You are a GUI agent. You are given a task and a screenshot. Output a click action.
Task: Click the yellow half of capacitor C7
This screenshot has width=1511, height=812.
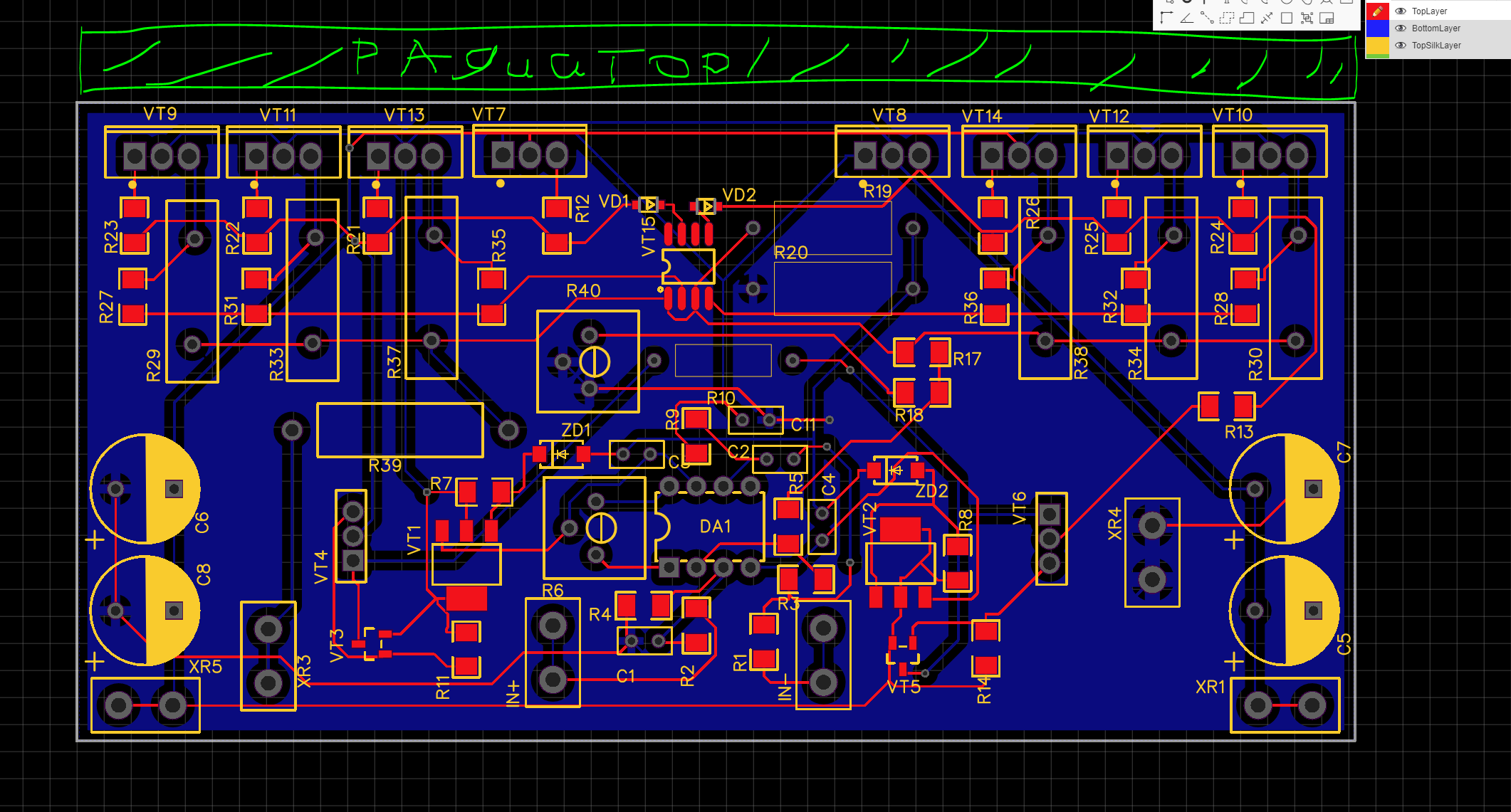[1312, 489]
